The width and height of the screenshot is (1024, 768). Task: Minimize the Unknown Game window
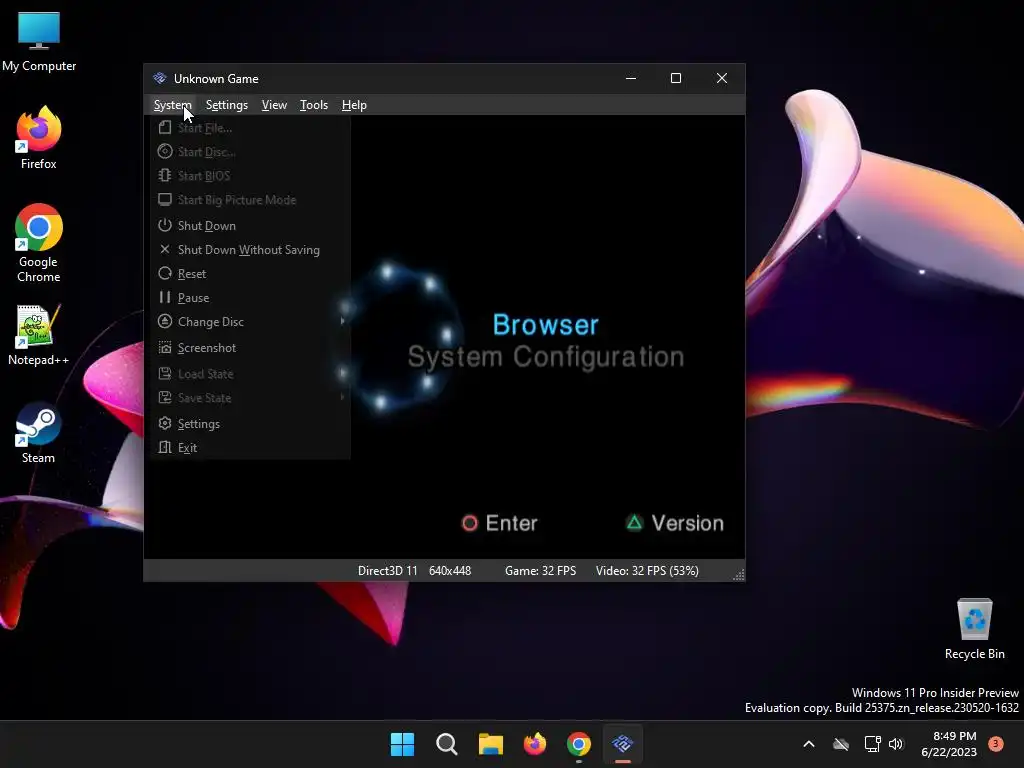coord(631,78)
